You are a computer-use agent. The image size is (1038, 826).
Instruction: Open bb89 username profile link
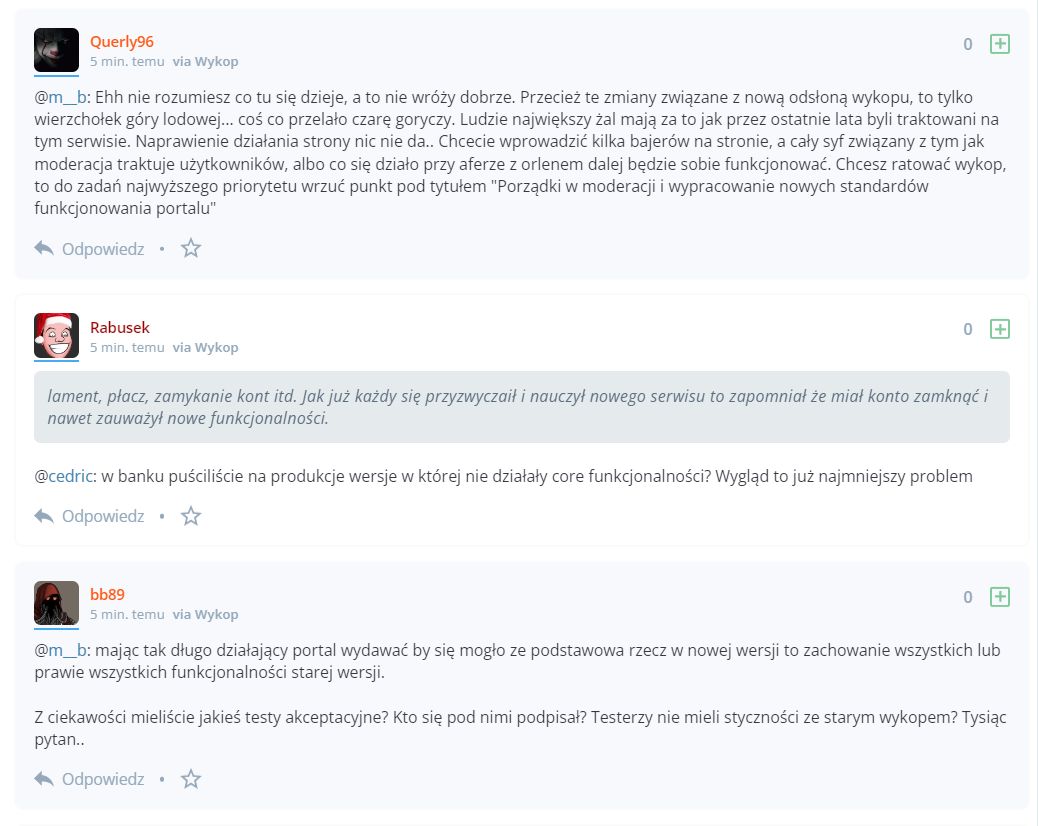107,594
